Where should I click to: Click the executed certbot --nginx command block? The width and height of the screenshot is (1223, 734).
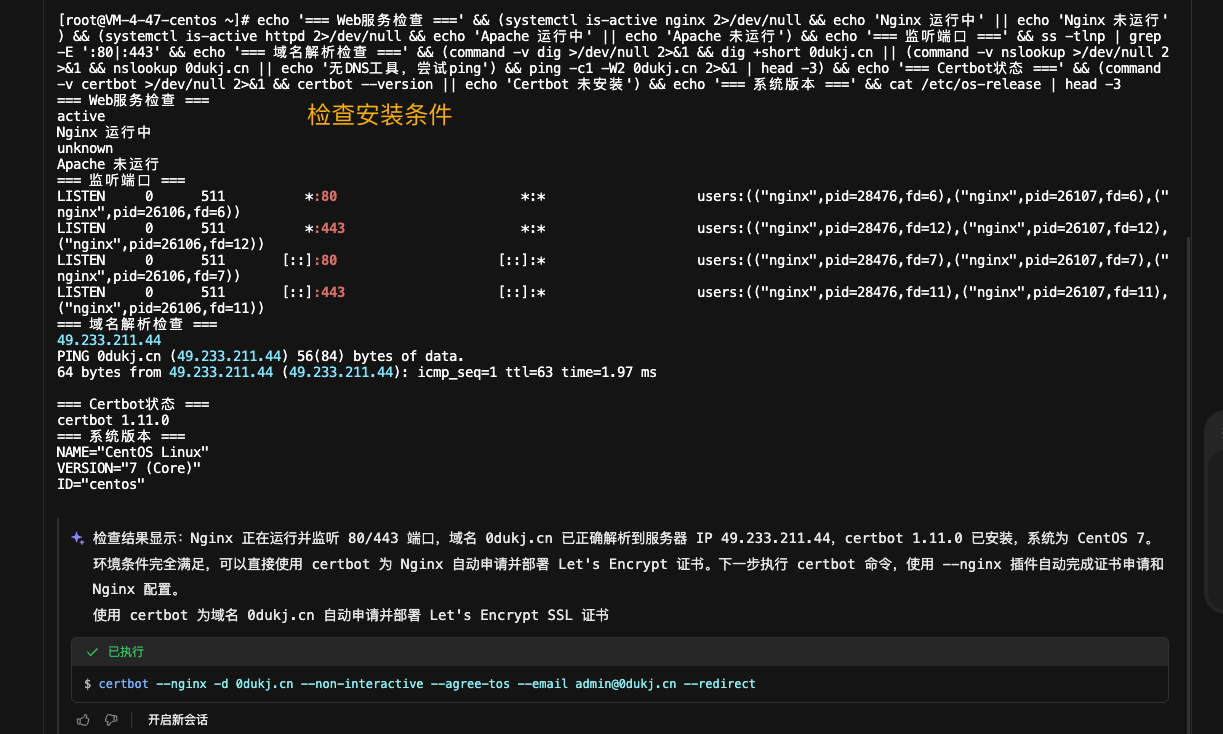coord(619,684)
